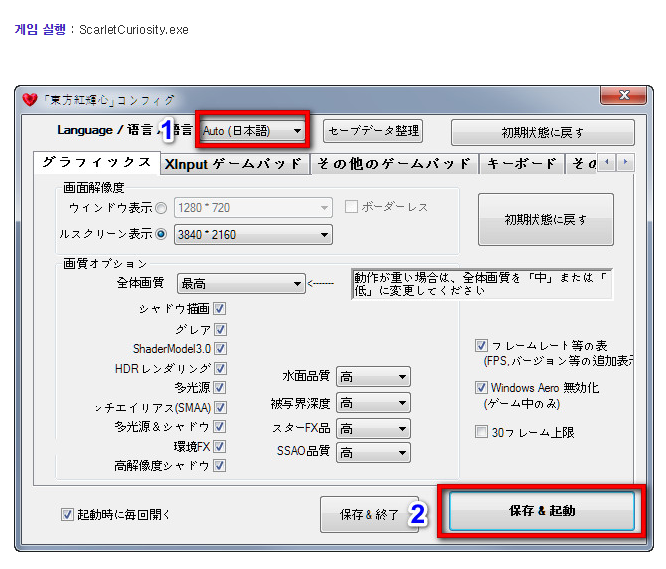Toggle the 環境FX checkbox

click(220, 446)
